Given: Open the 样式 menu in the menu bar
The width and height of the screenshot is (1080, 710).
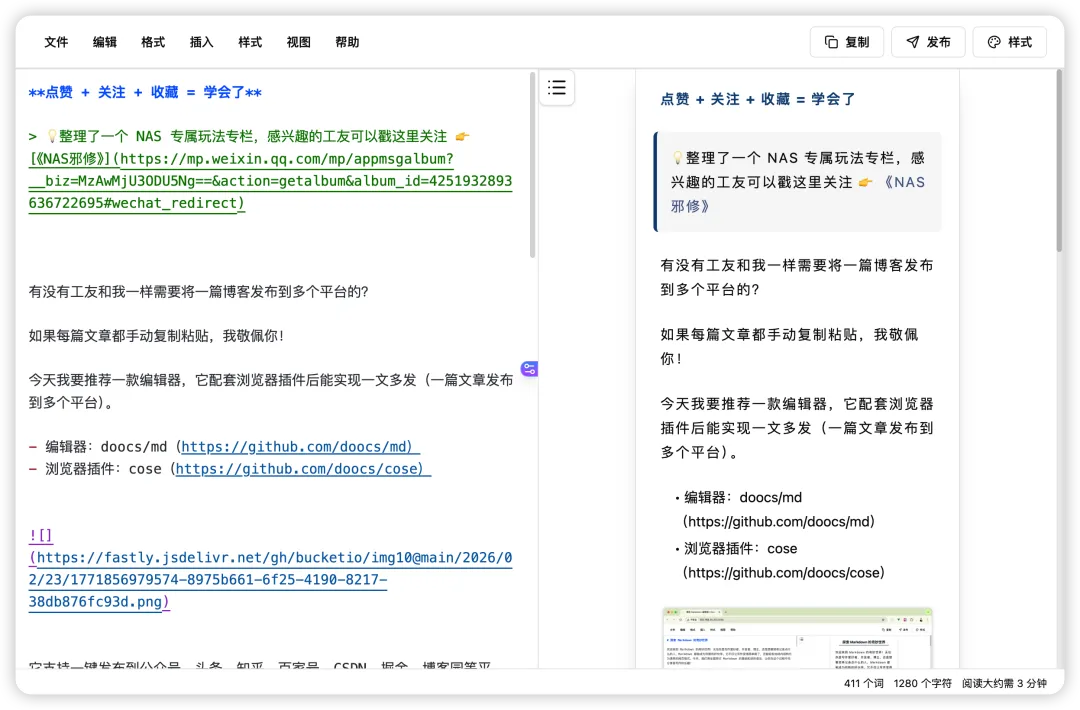Looking at the screenshot, I should click(x=250, y=42).
